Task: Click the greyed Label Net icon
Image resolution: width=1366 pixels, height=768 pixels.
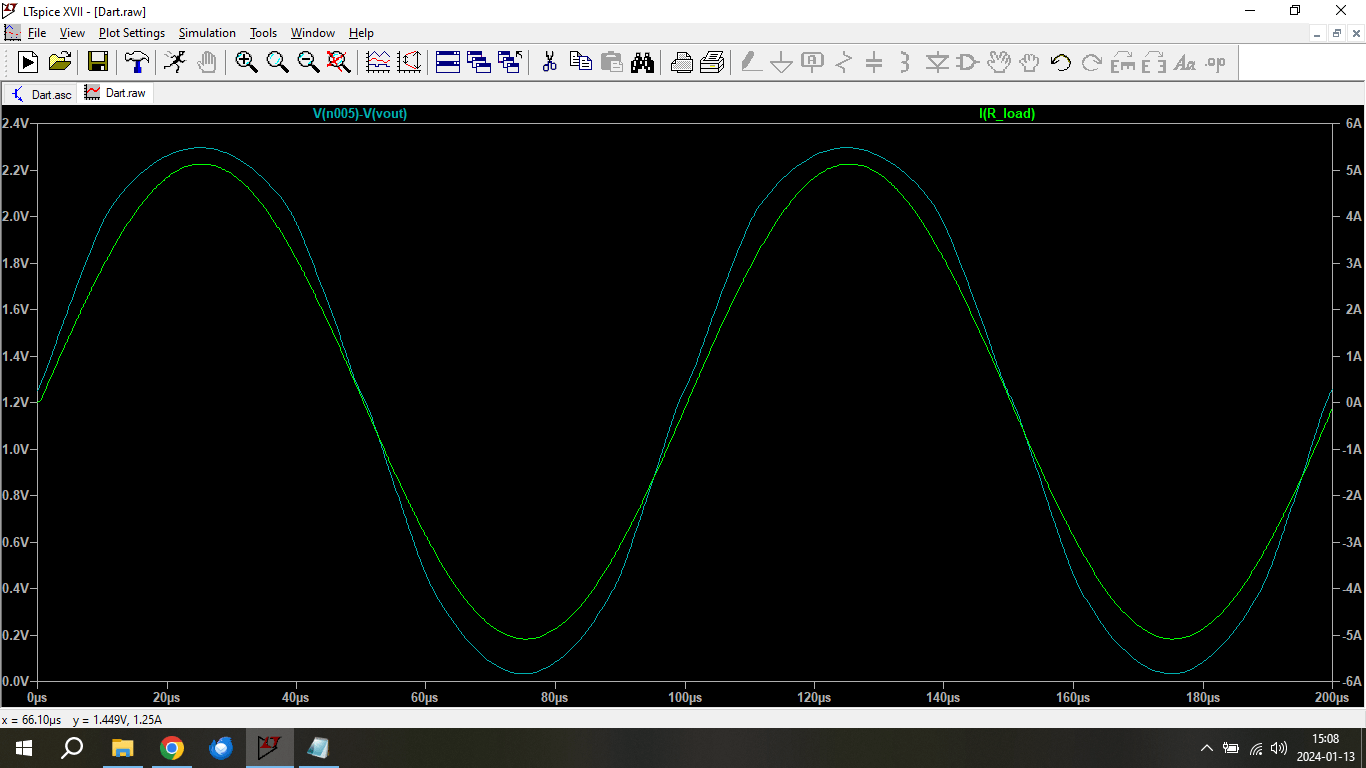Action: click(x=813, y=62)
